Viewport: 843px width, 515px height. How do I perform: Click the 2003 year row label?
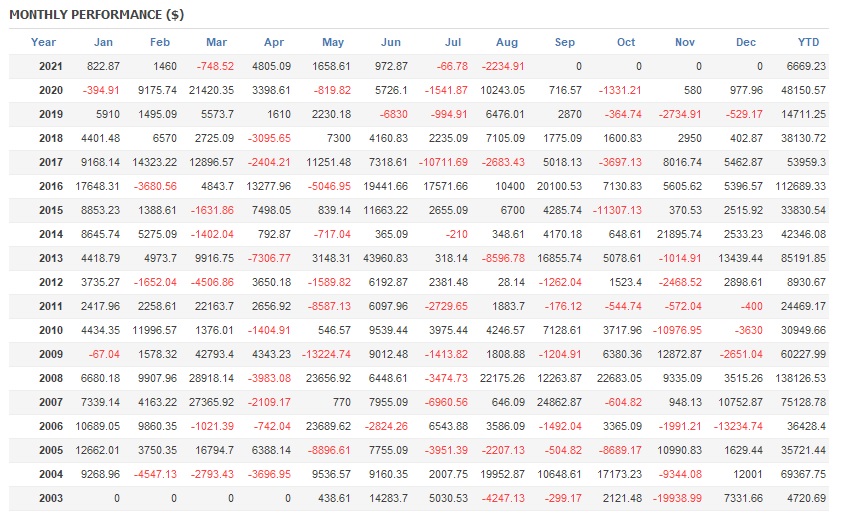[50, 498]
